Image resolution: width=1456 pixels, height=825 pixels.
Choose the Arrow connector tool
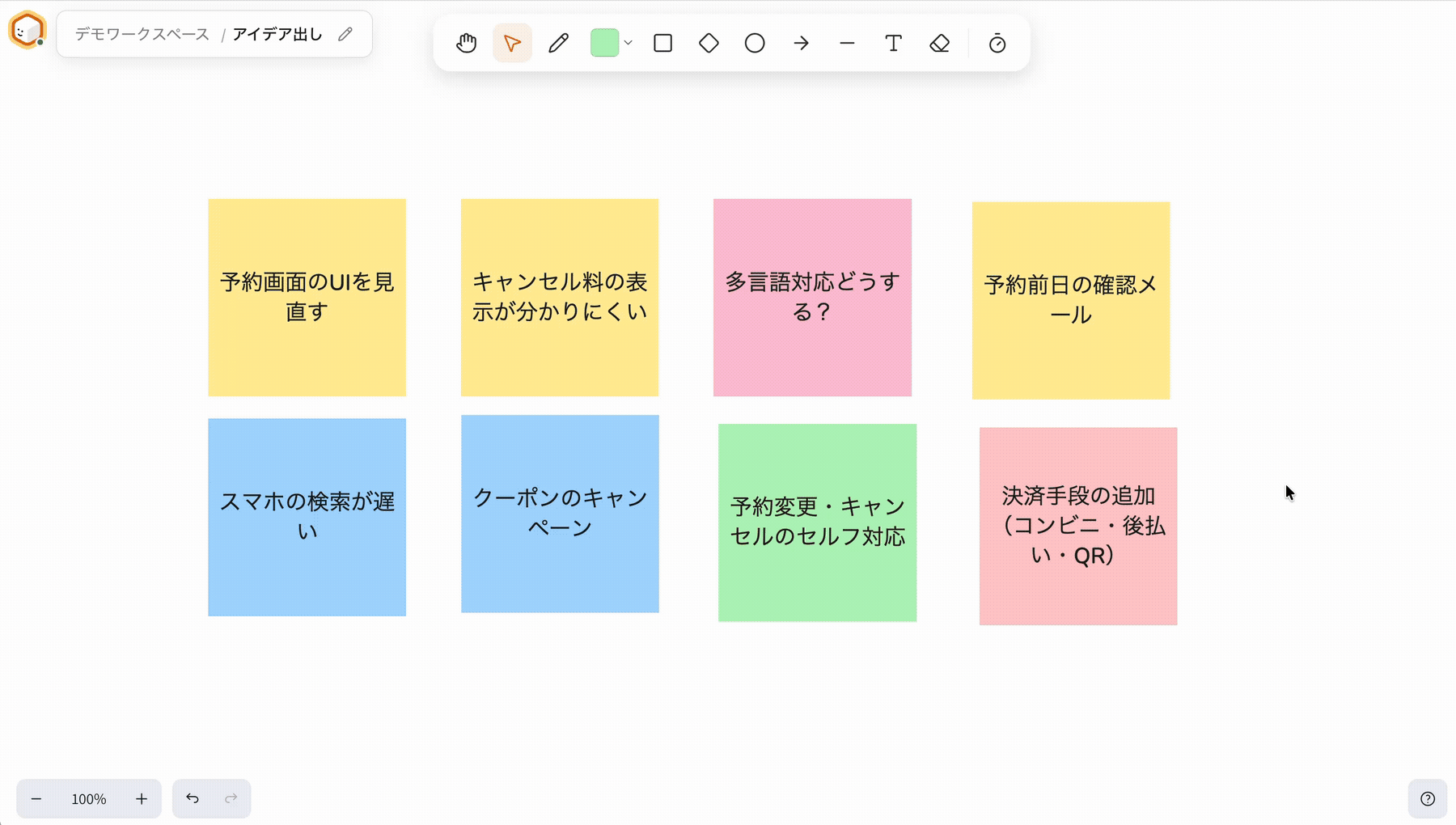coord(801,43)
